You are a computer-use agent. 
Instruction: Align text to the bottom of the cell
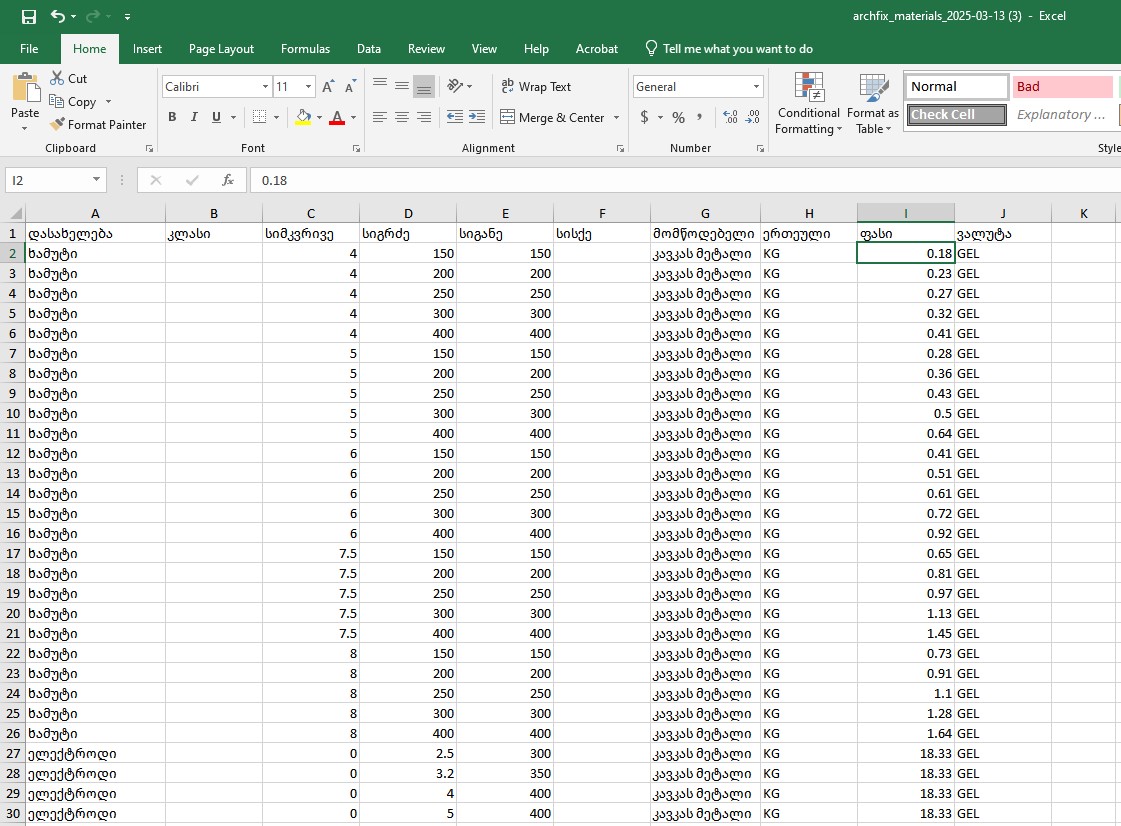424,86
